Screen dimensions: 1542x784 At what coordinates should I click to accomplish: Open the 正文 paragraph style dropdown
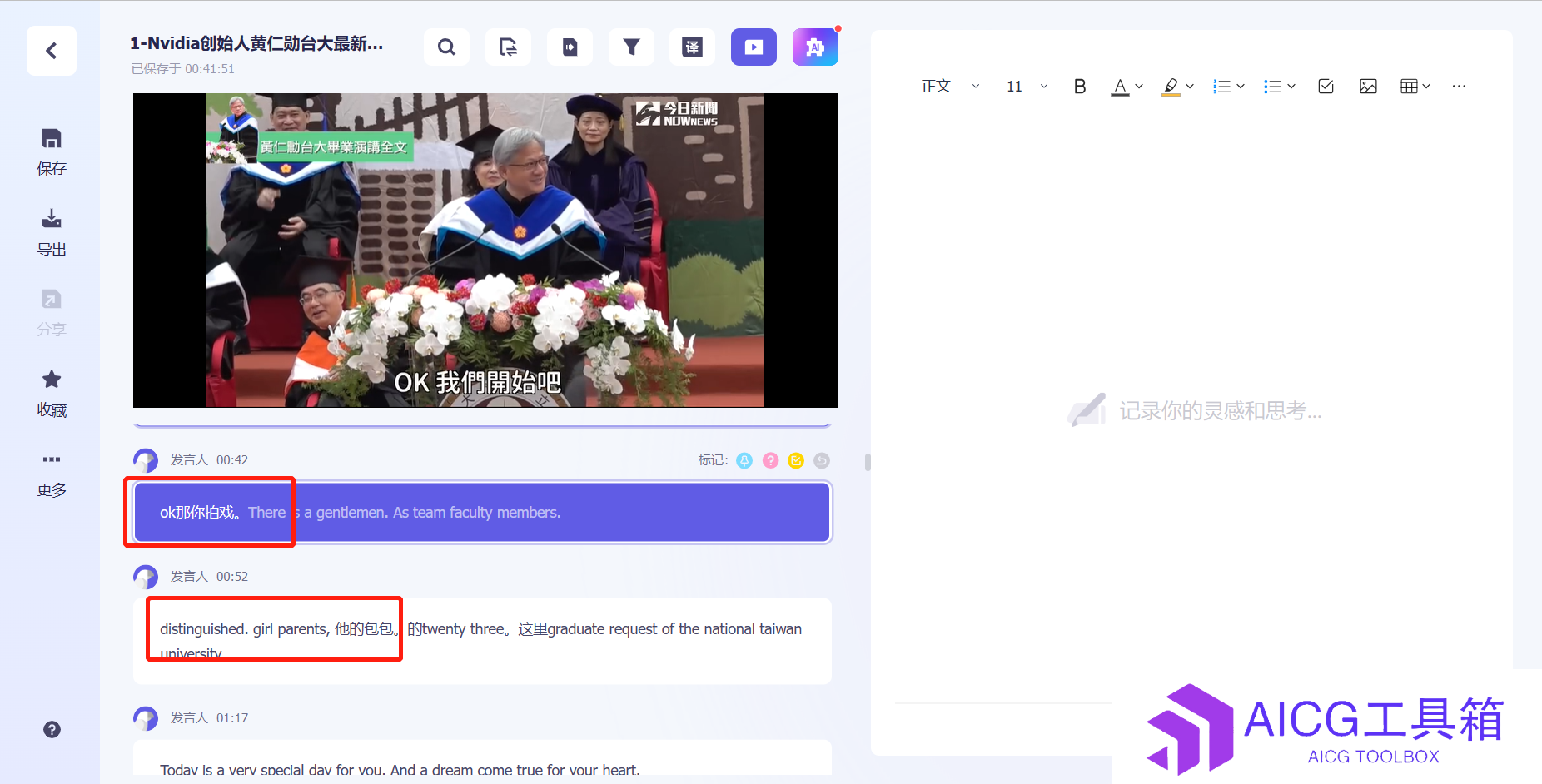click(x=950, y=87)
